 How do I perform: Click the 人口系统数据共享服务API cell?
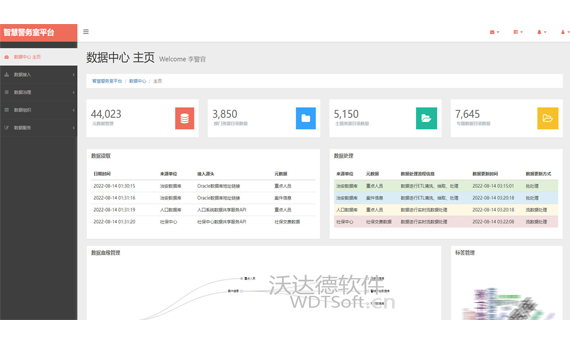222,210
